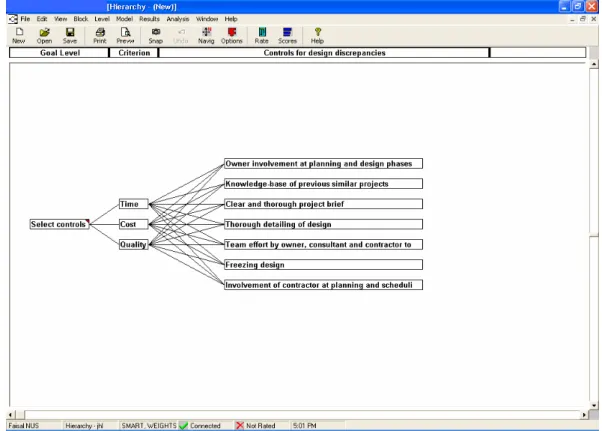602x431 pixels.
Task: Click 'Faisal NUS' in status bar
Action: tap(24, 426)
